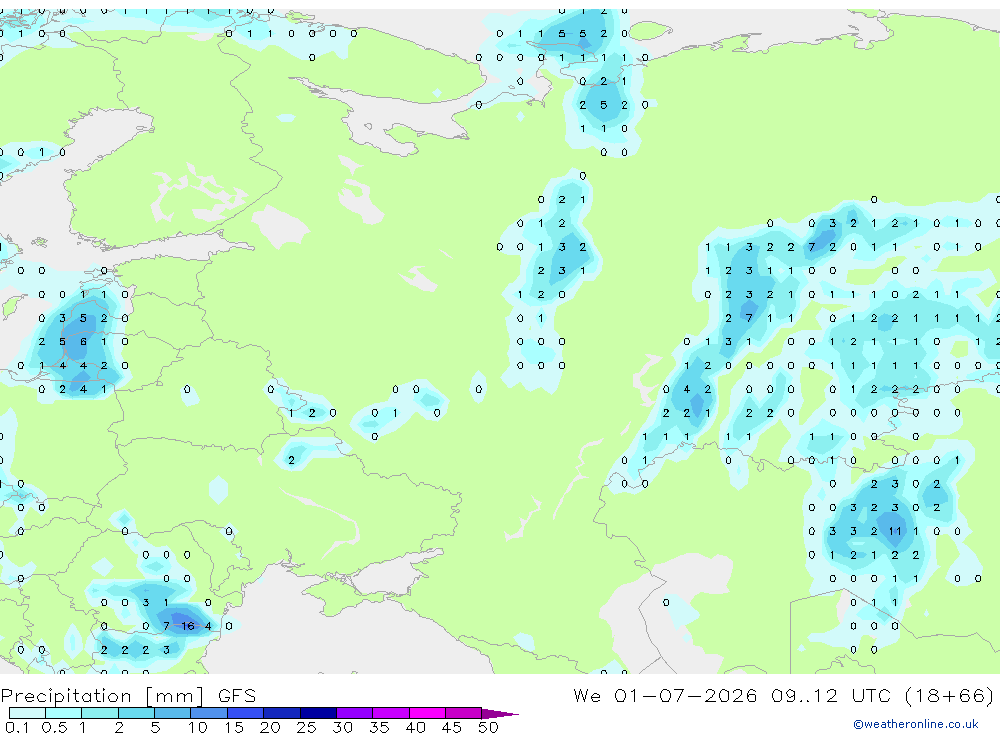The width and height of the screenshot is (1000, 733).
Task: Click the legend label '0.5'
Action: point(54,727)
